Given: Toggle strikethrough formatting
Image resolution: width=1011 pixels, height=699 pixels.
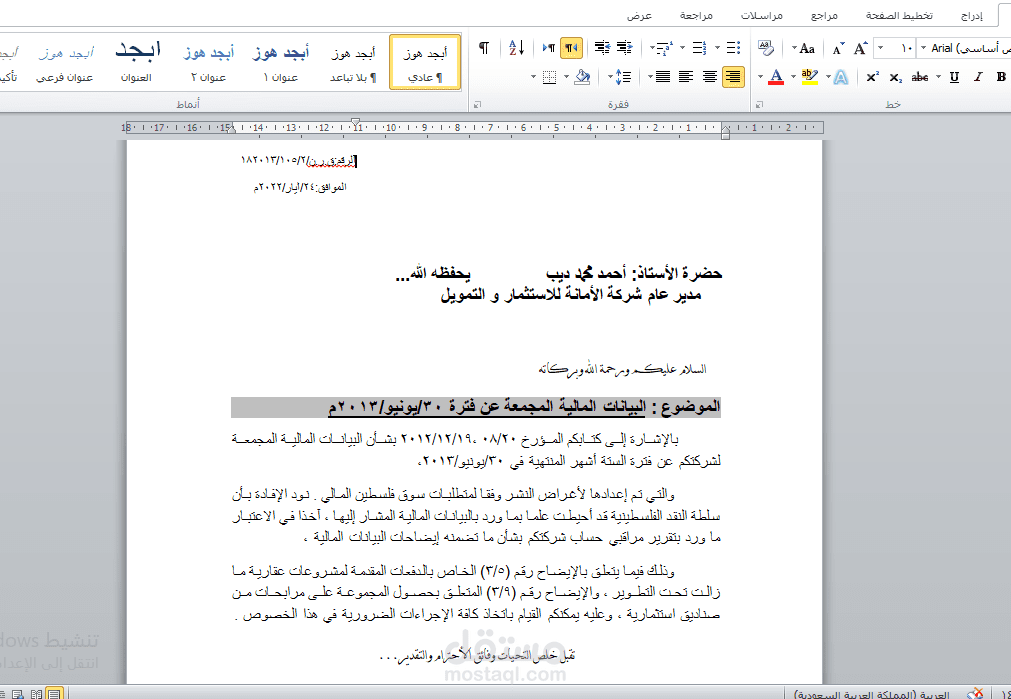Looking at the screenshot, I should pos(919,77).
